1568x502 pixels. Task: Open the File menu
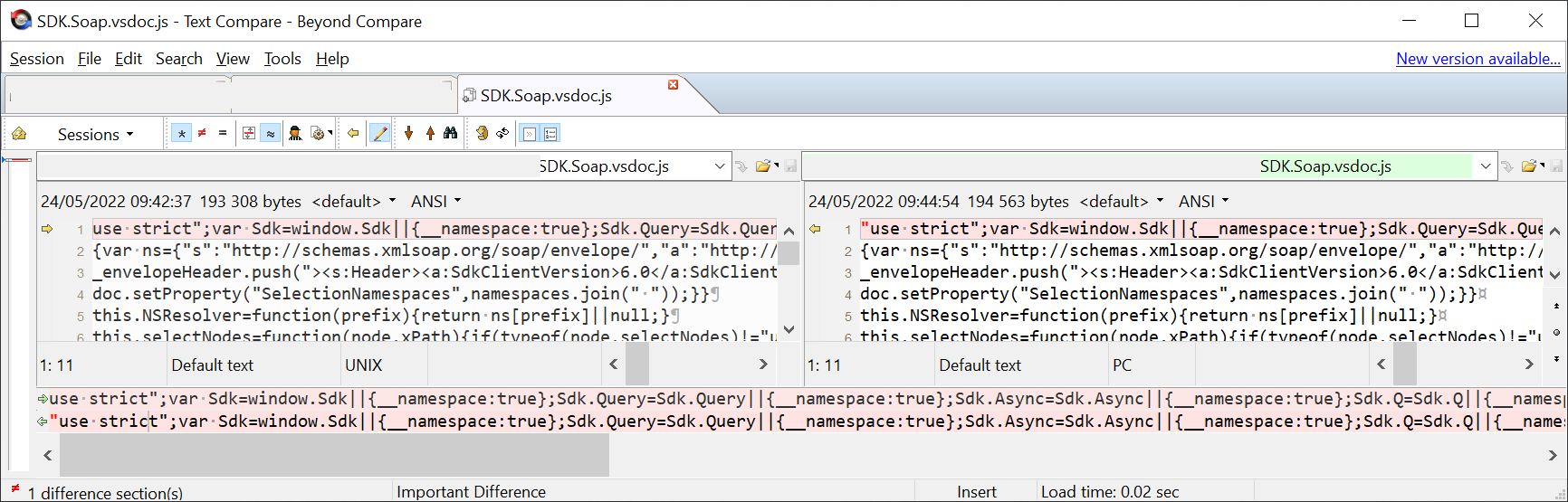pos(90,59)
